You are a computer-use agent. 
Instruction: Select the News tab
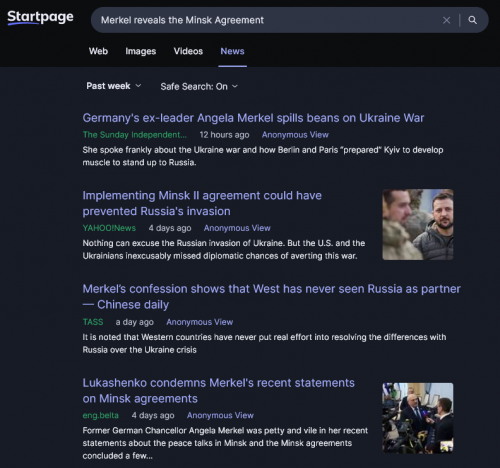pyautogui.click(x=232, y=51)
